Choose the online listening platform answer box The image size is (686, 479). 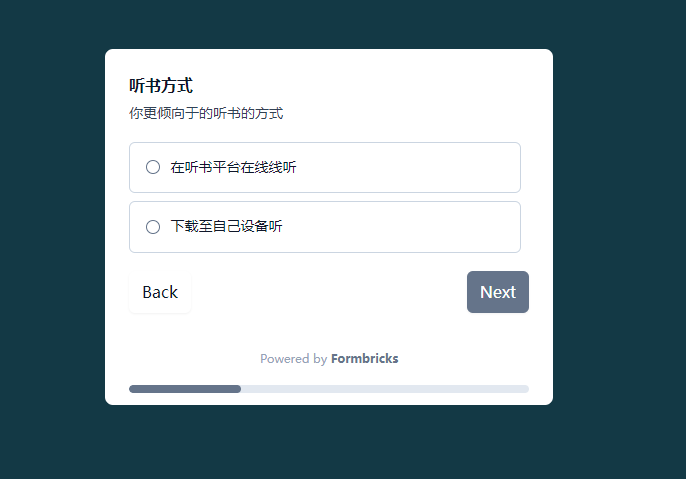324,167
